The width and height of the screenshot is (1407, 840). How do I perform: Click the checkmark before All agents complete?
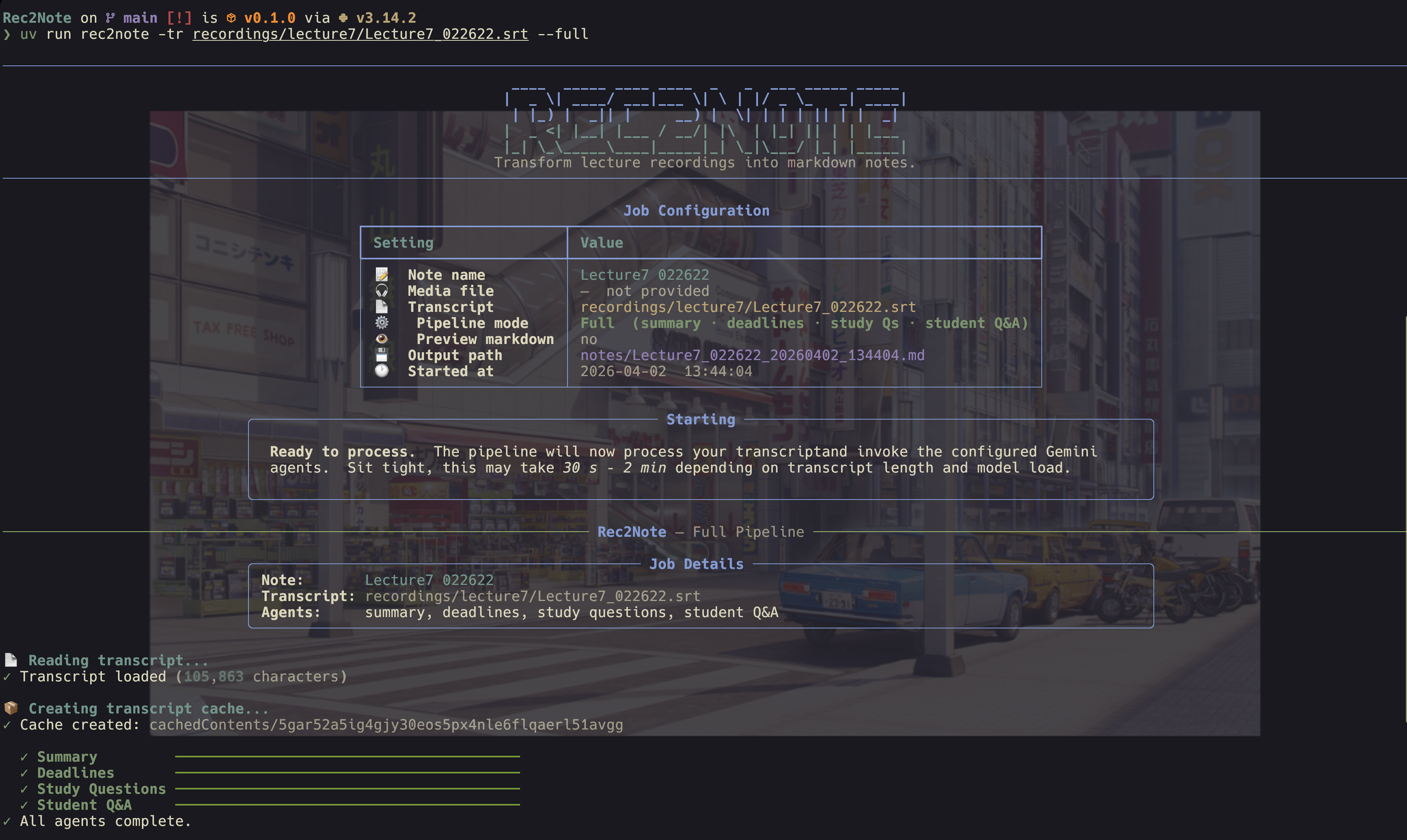click(7, 821)
